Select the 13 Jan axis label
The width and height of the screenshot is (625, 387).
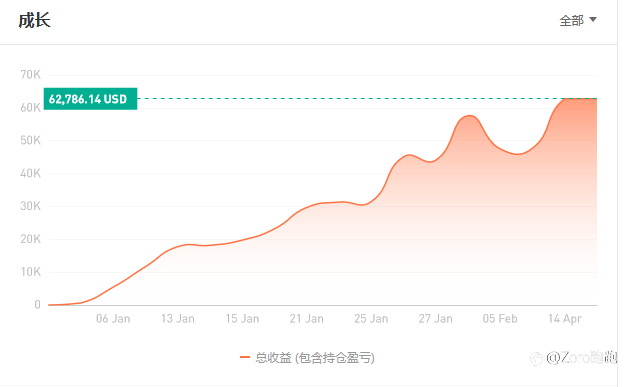(178, 319)
